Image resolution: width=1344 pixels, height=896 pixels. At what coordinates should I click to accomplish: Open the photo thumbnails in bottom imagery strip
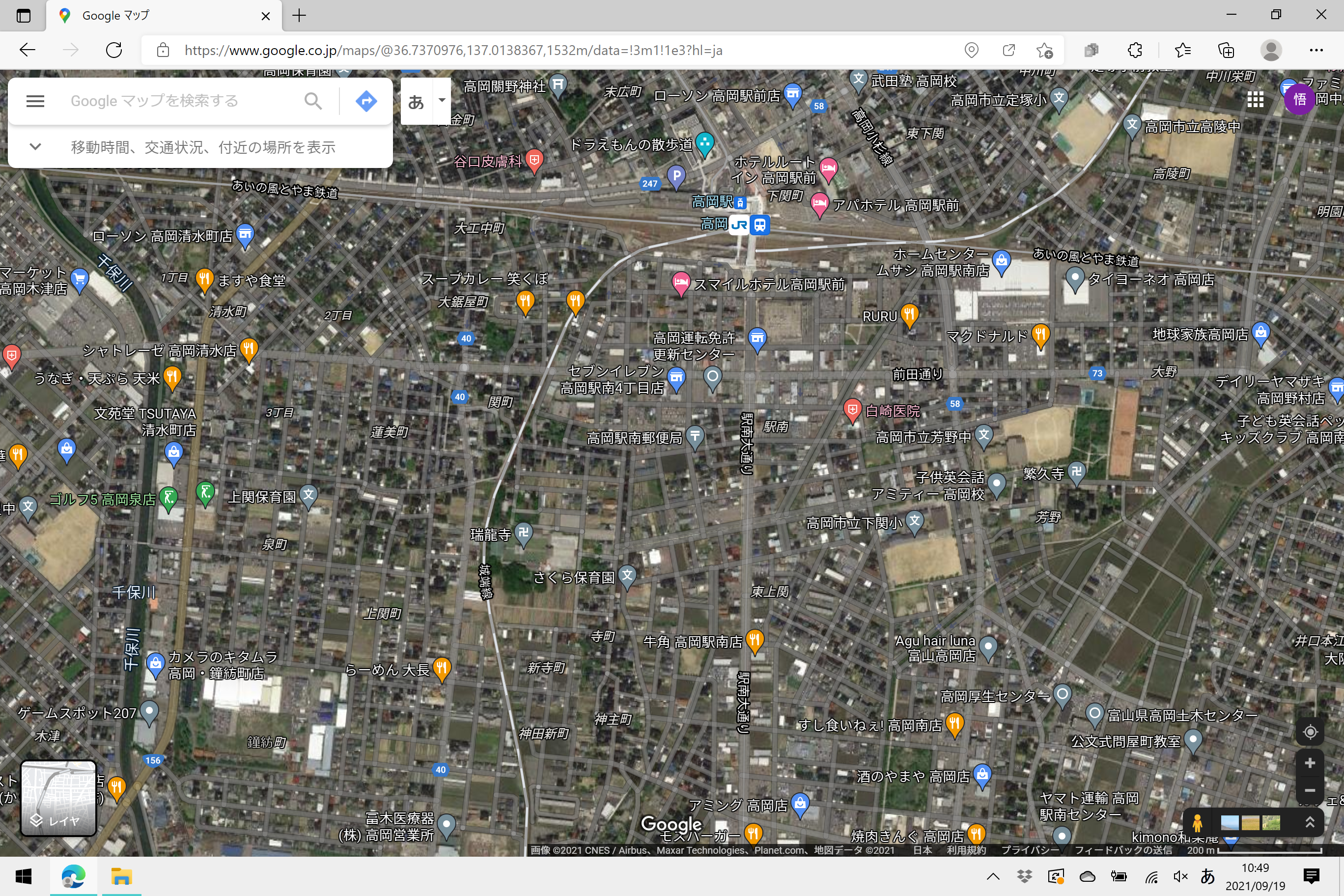pos(1250,822)
